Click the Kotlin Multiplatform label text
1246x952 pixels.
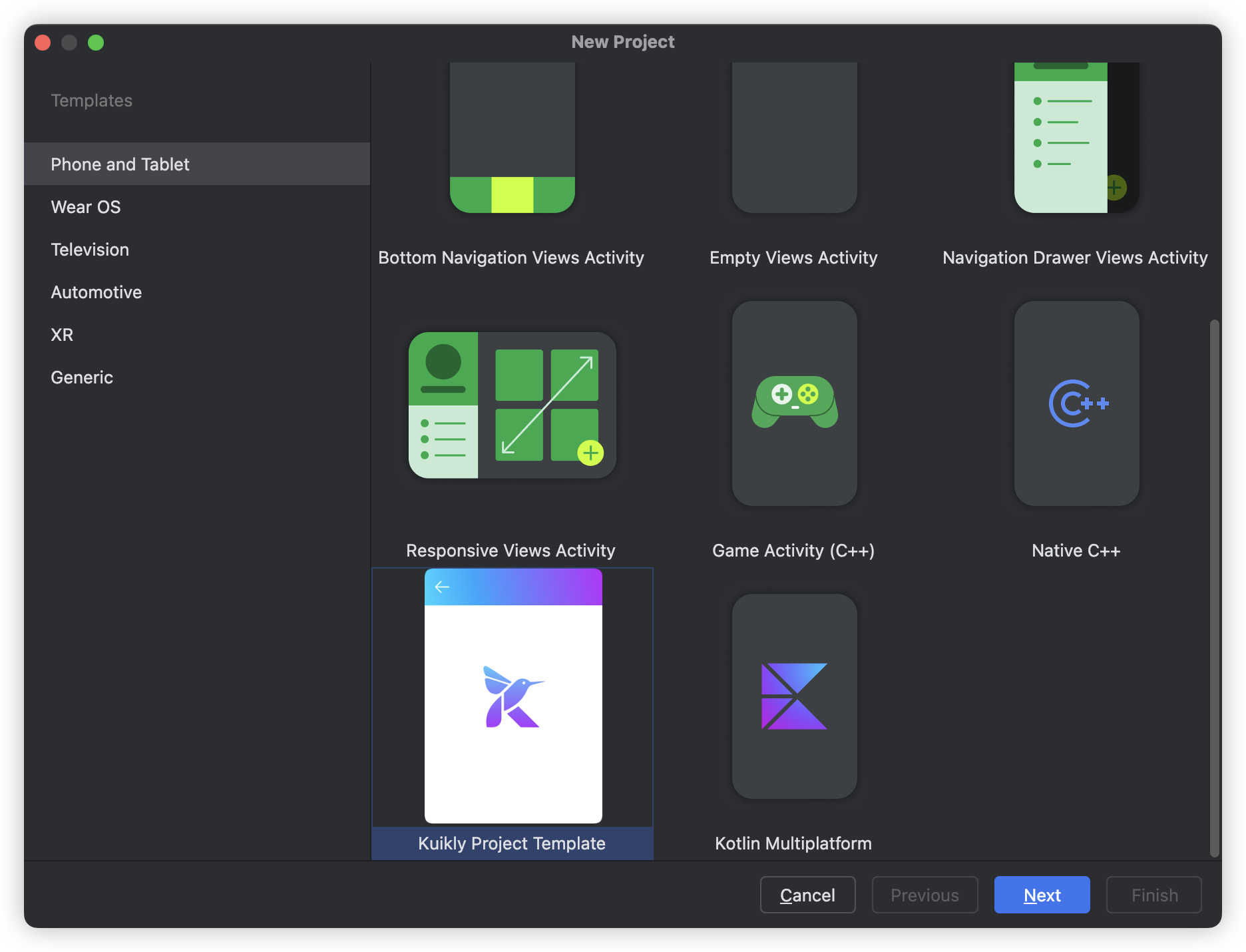tap(793, 843)
